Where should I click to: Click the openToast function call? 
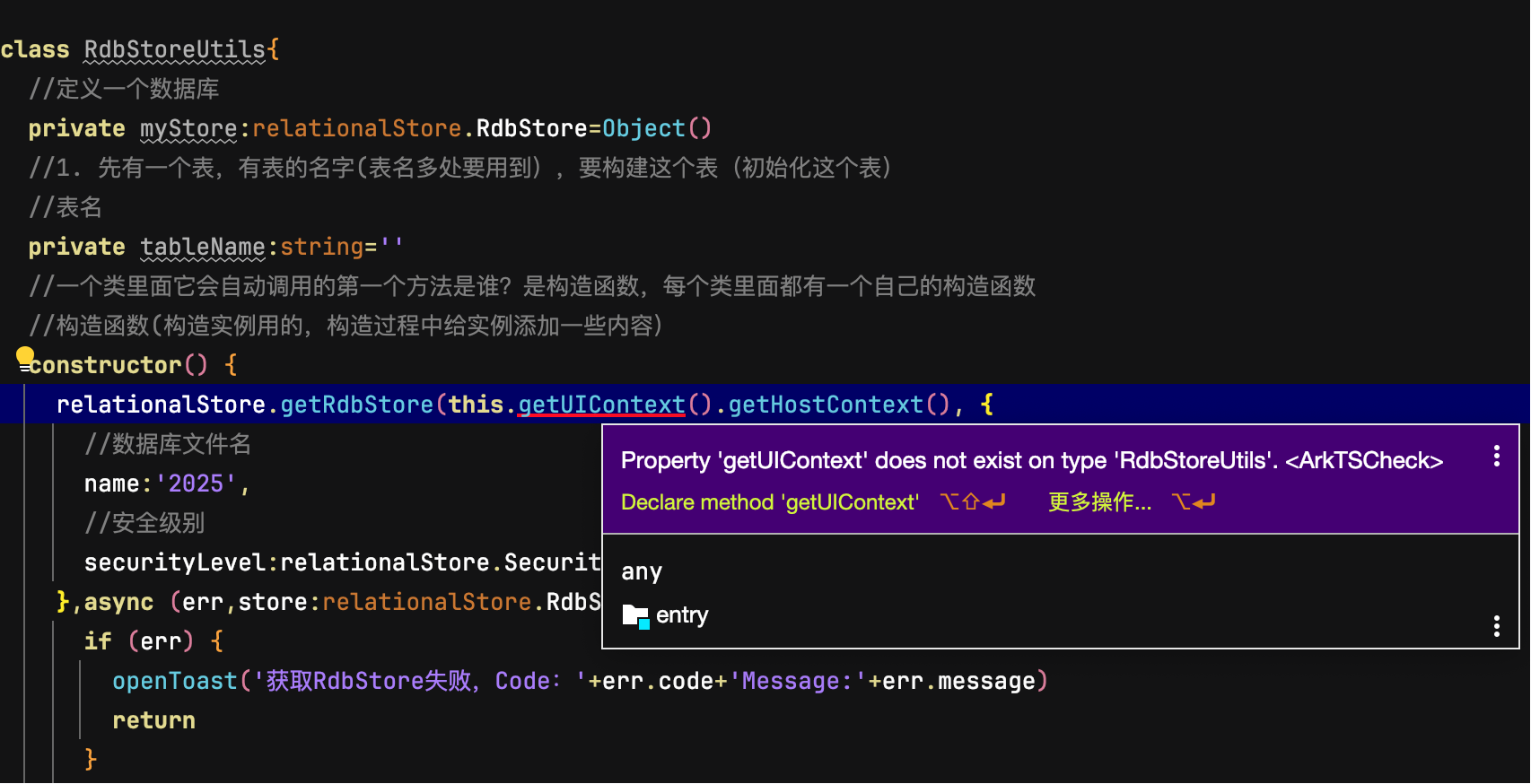point(174,681)
